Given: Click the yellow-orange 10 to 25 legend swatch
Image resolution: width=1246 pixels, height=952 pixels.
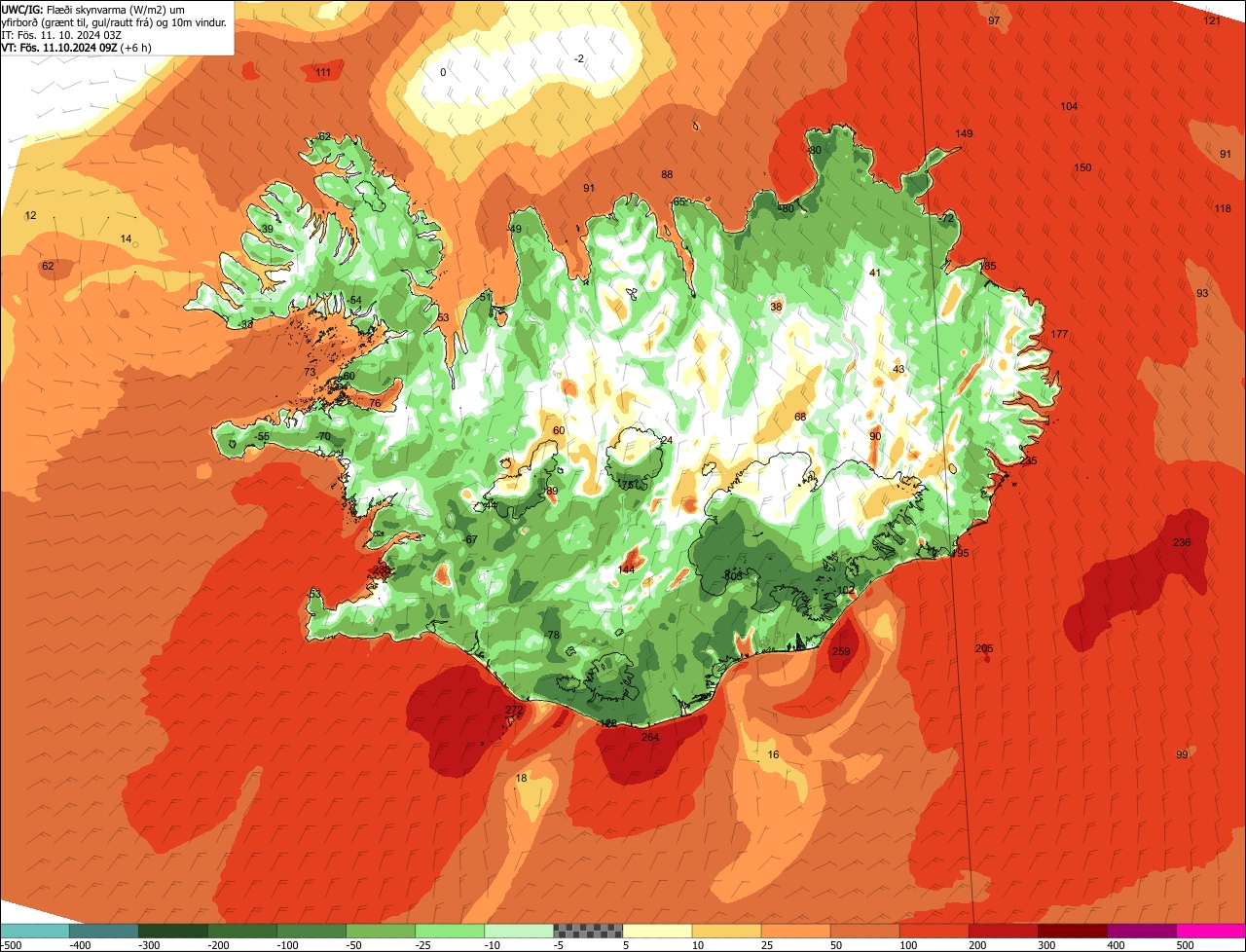Looking at the screenshot, I should tap(726, 931).
